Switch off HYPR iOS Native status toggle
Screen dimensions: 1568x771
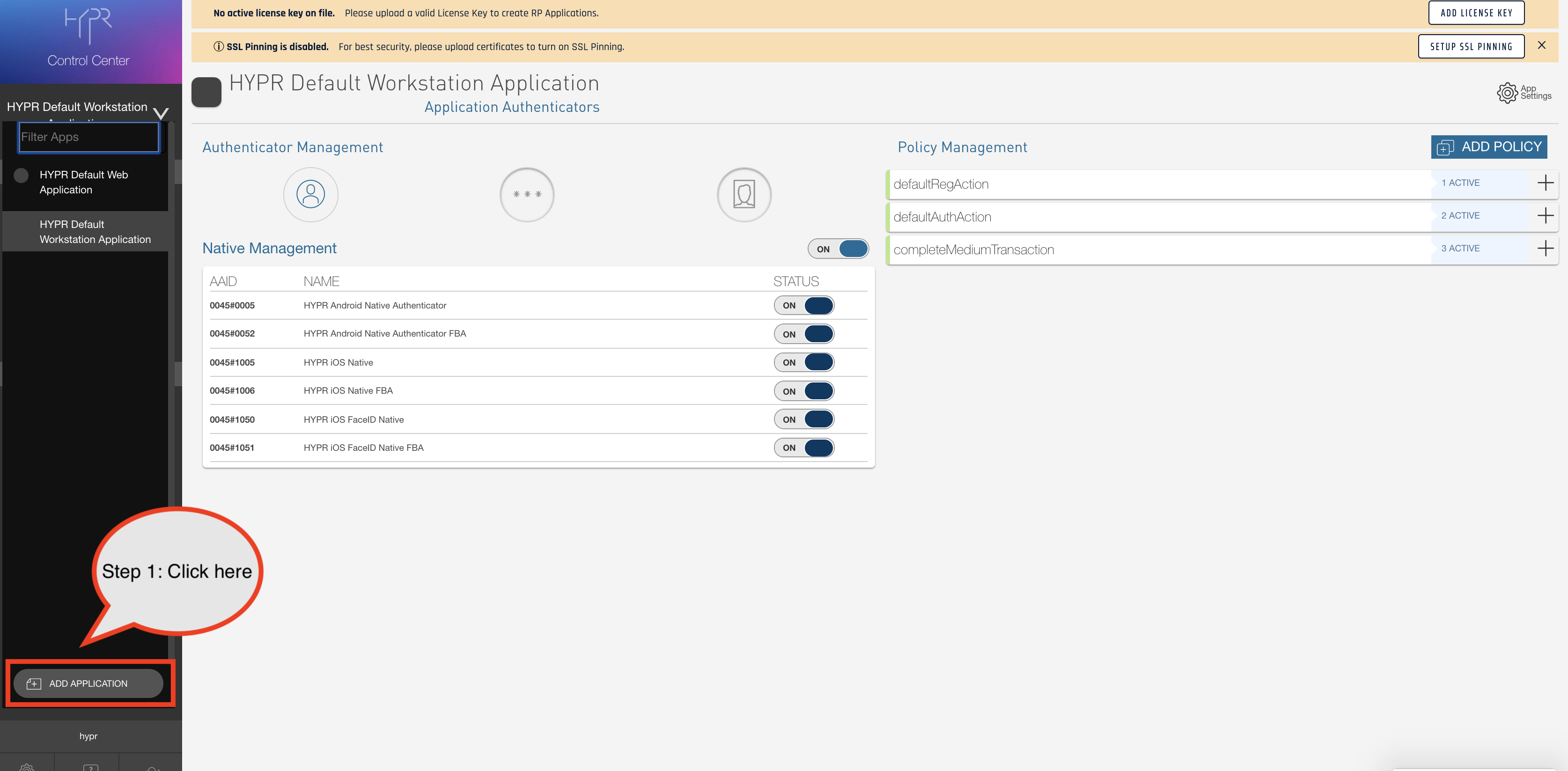tap(803, 363)
